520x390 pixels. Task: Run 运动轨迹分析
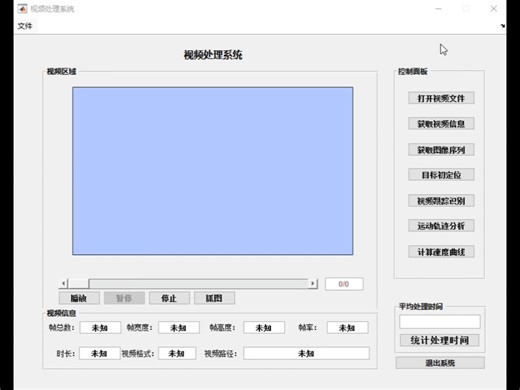tap(441, 226)
